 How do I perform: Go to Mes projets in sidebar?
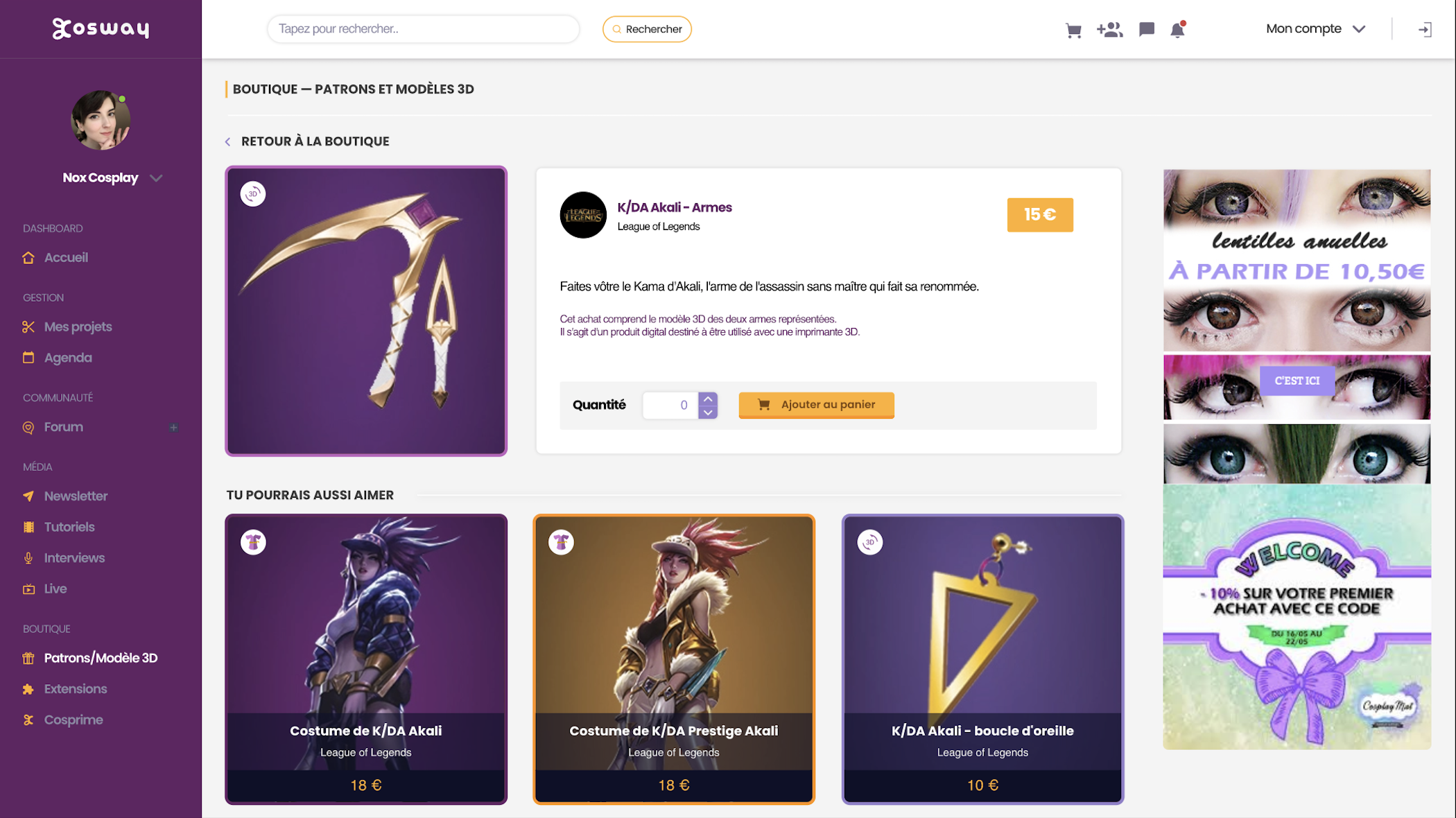78,327
